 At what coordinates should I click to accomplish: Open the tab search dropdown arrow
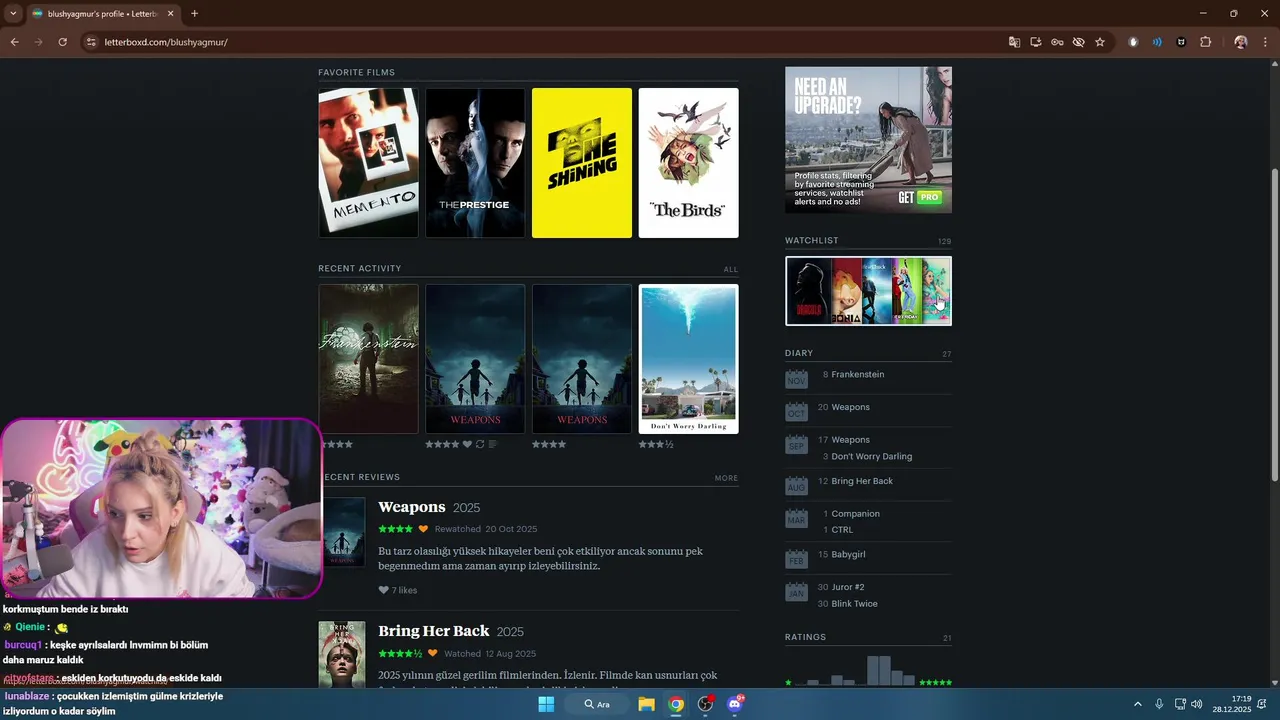tap(13, 13)
